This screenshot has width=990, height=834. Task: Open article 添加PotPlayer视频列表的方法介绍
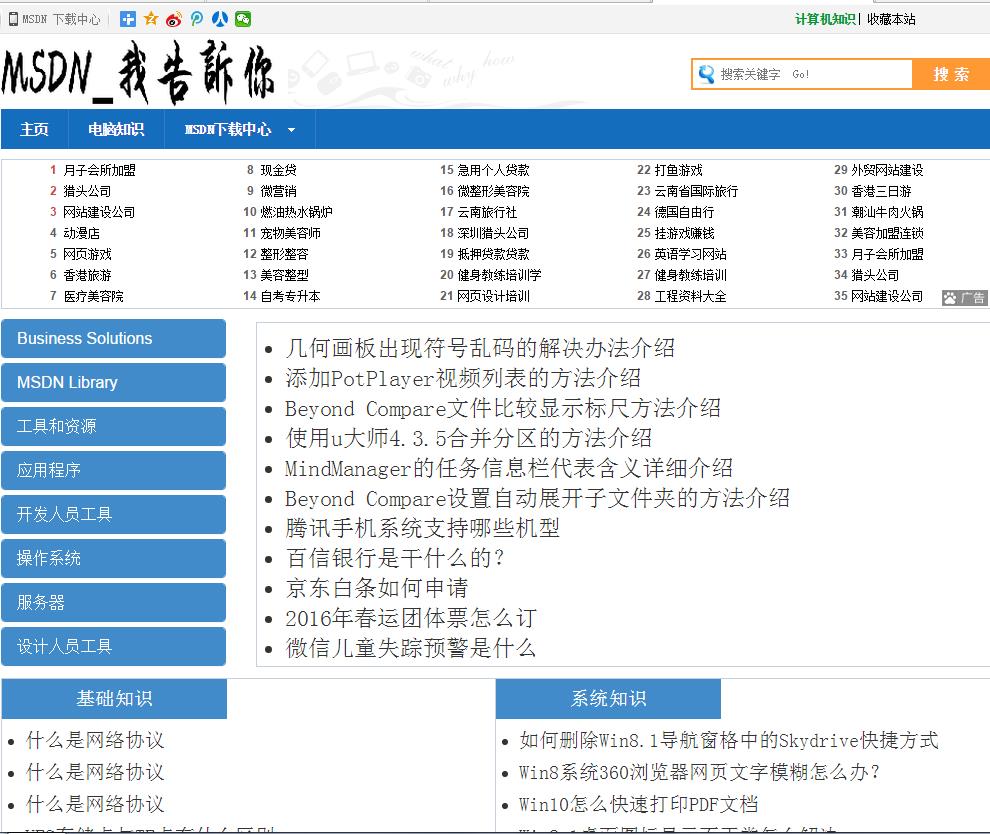[x=463, y=378]
